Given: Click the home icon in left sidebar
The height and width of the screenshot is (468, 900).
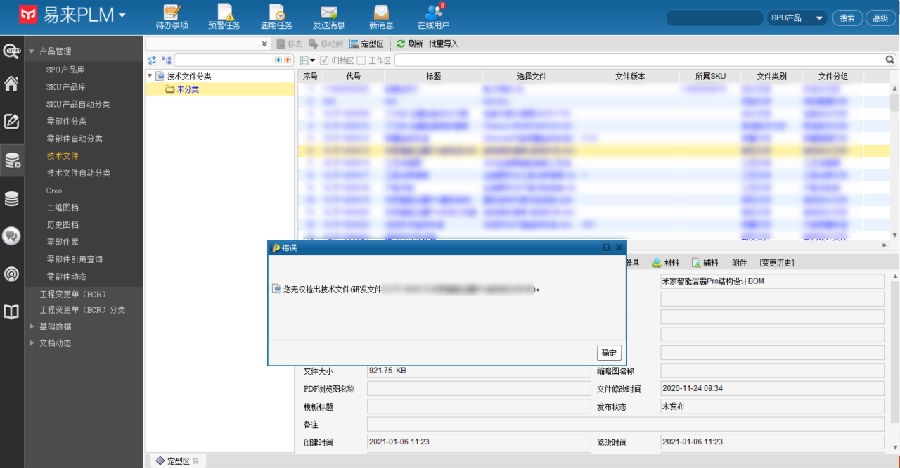Looking at the screenshot, I should 12,84.
